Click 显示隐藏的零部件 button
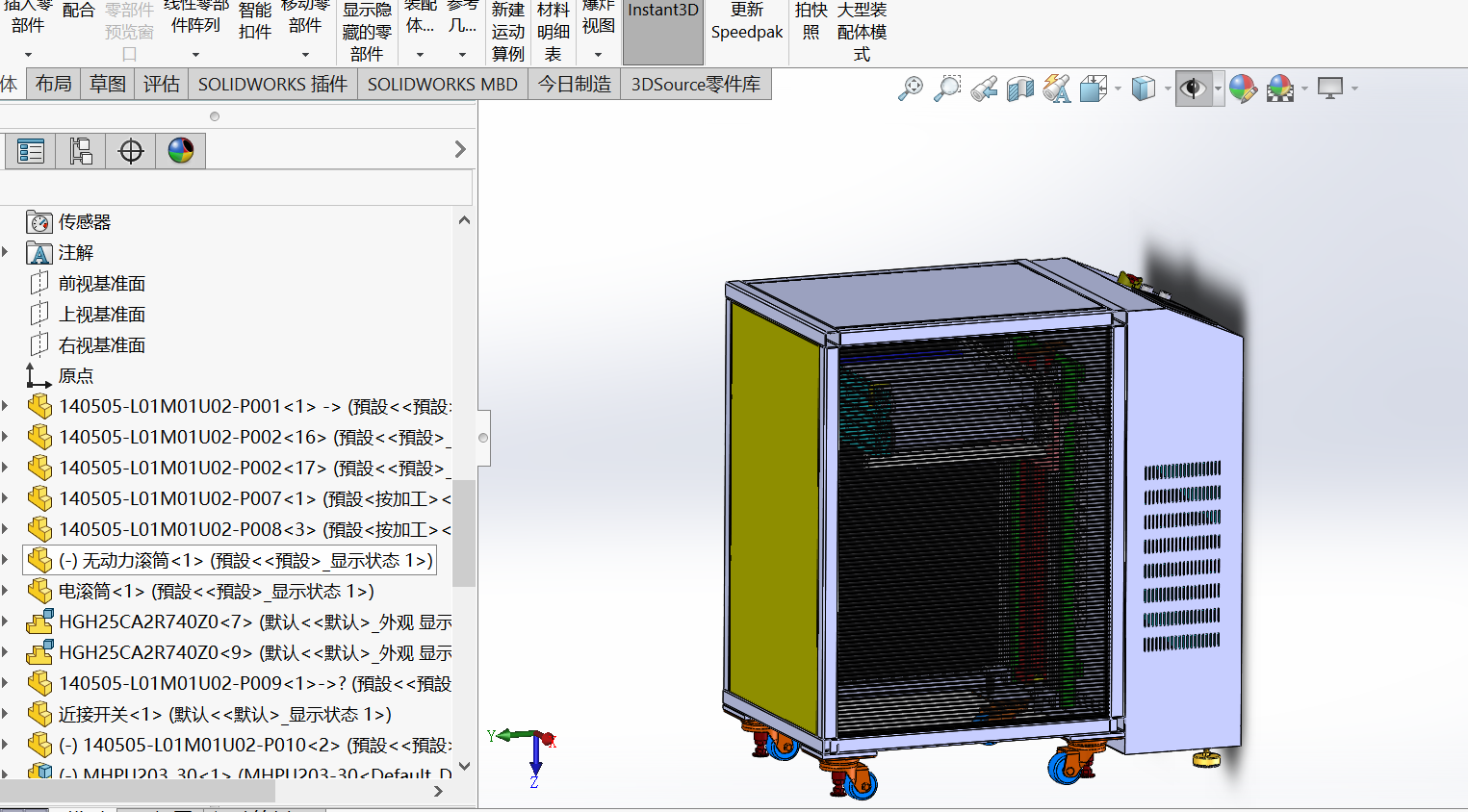 (367, 32)
